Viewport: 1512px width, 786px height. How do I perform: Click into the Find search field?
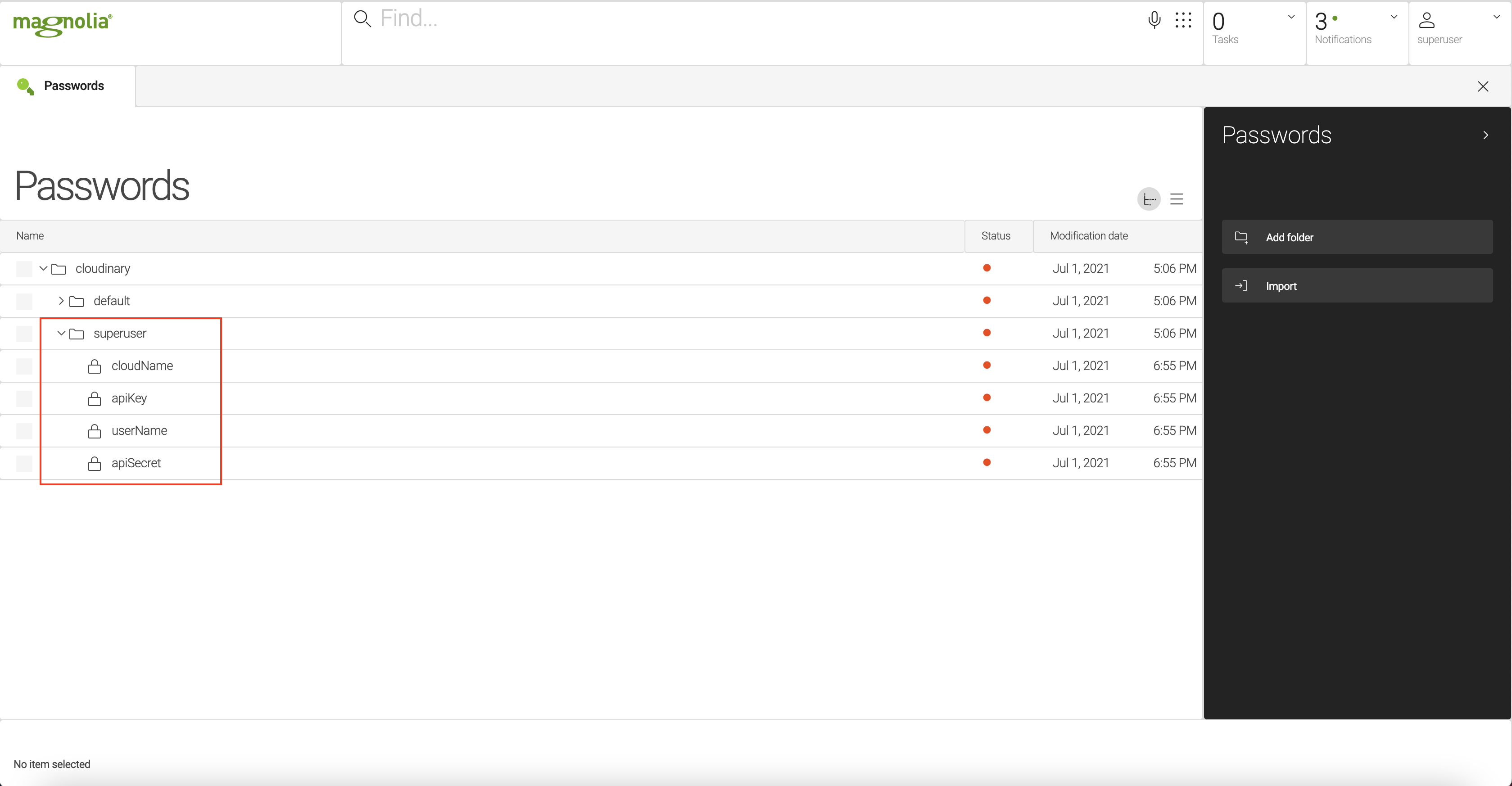757,19
